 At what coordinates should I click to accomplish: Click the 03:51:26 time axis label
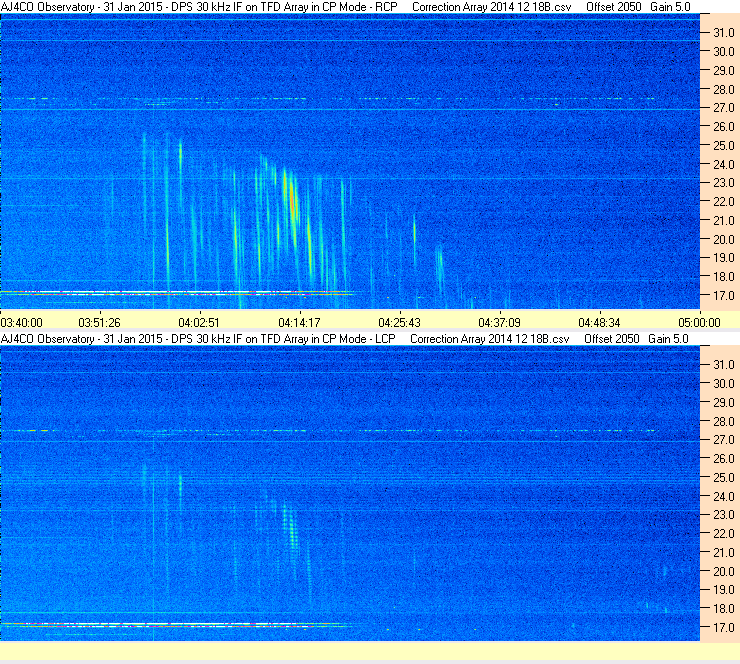point(100,323)
